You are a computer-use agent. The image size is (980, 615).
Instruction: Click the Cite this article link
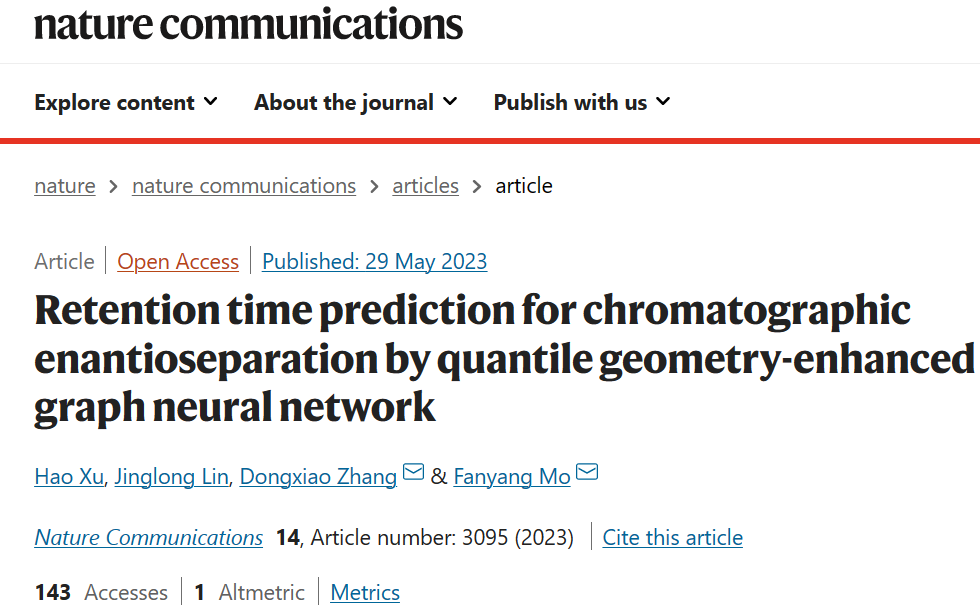click(x=672, y=538)
